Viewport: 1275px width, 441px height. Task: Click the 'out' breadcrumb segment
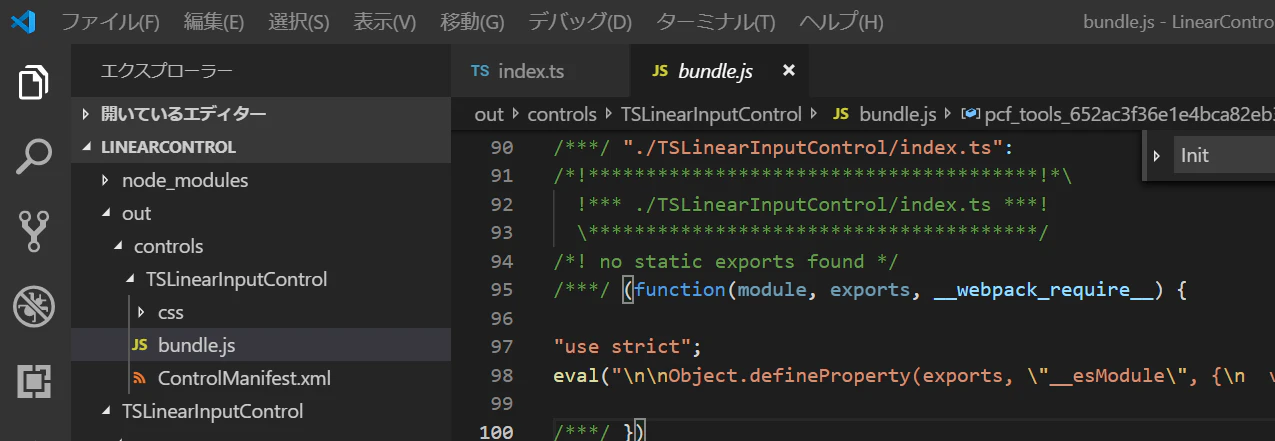pos(489,114)
